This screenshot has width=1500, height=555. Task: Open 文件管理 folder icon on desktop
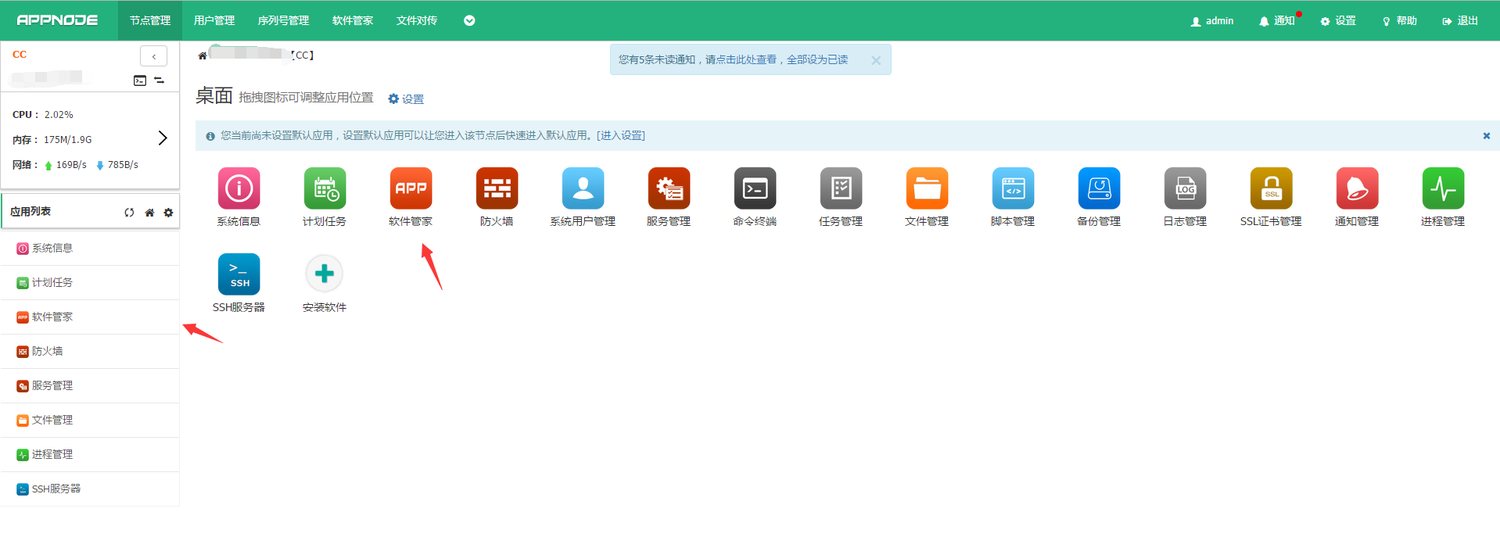pyautogui.click(x=927, y=188)
